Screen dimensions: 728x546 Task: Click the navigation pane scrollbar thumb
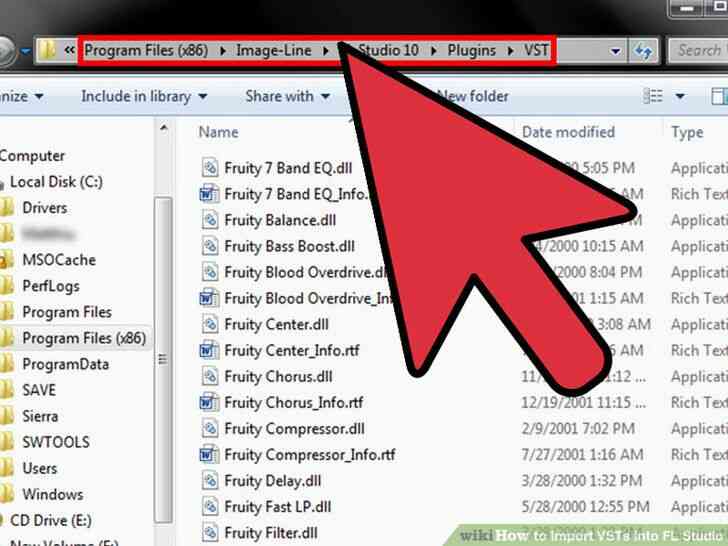[x=163, y=359]
